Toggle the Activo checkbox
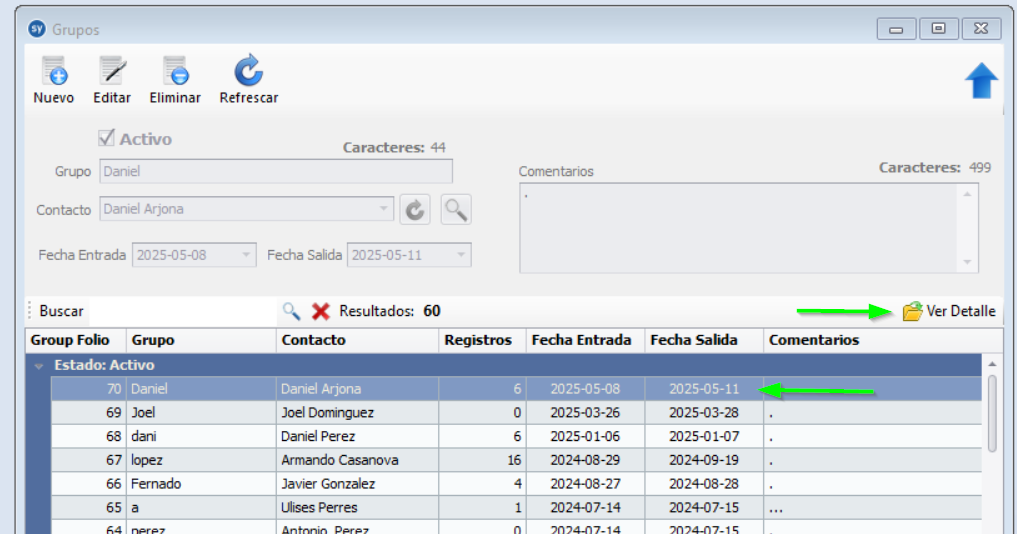The width and height of the screenshot is (1017, 534). point(106,138)
